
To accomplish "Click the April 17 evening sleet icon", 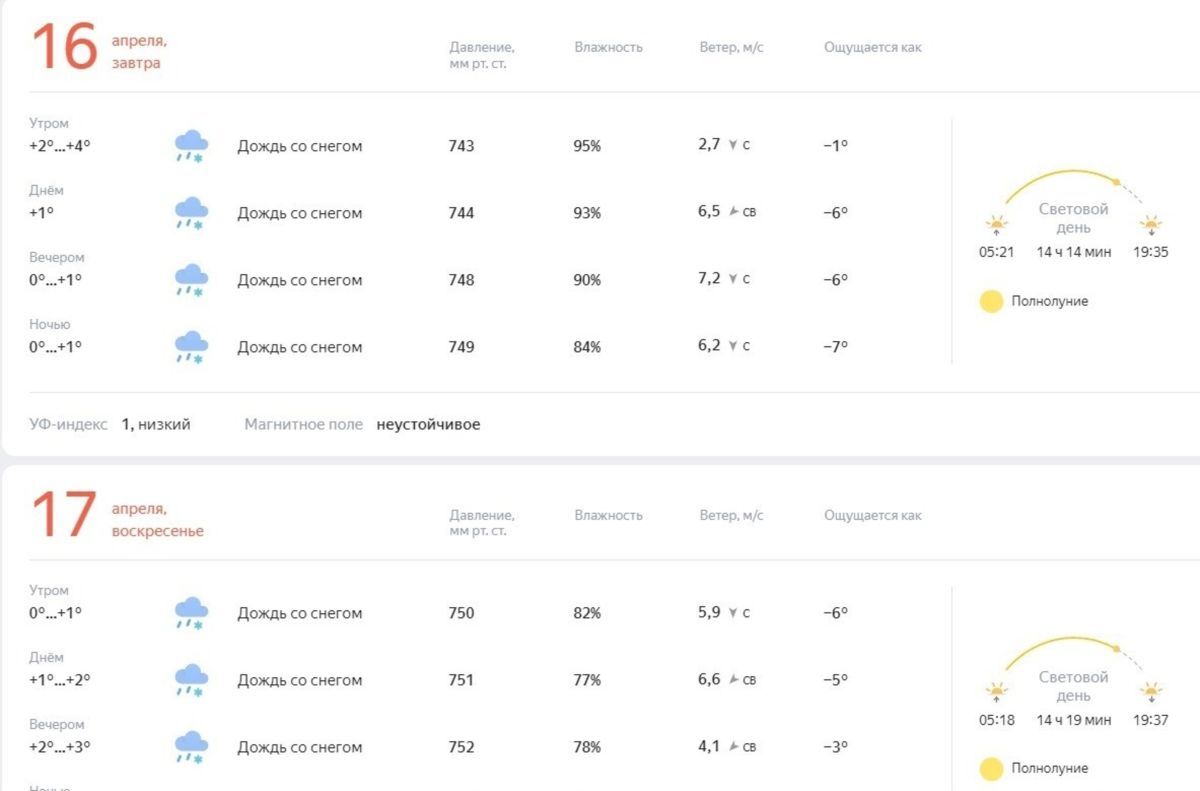I will (191, 747).
